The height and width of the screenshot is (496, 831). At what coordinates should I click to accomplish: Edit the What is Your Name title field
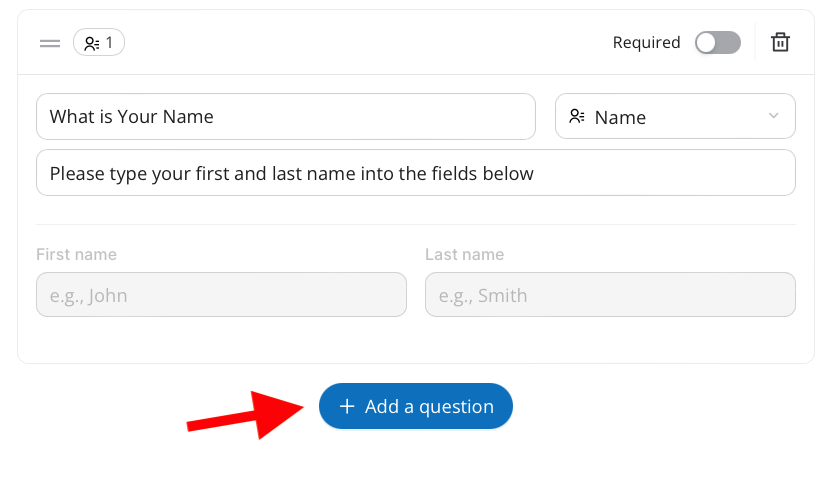pyautogui.click(x=286, y=117)
